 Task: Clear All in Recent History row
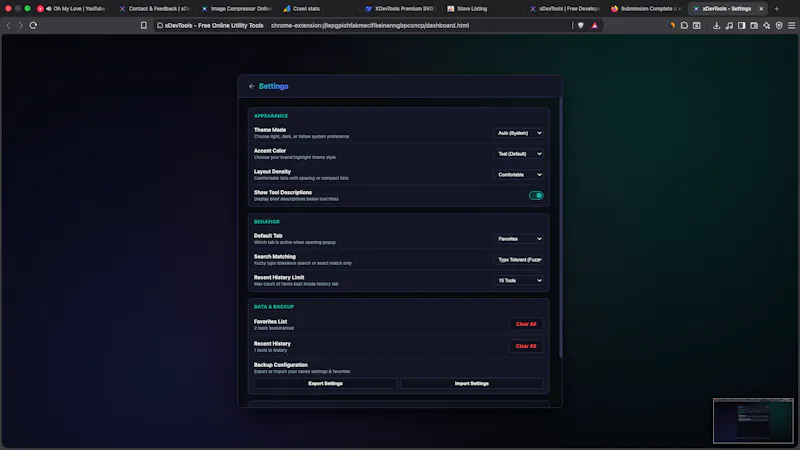click(526, 346)
